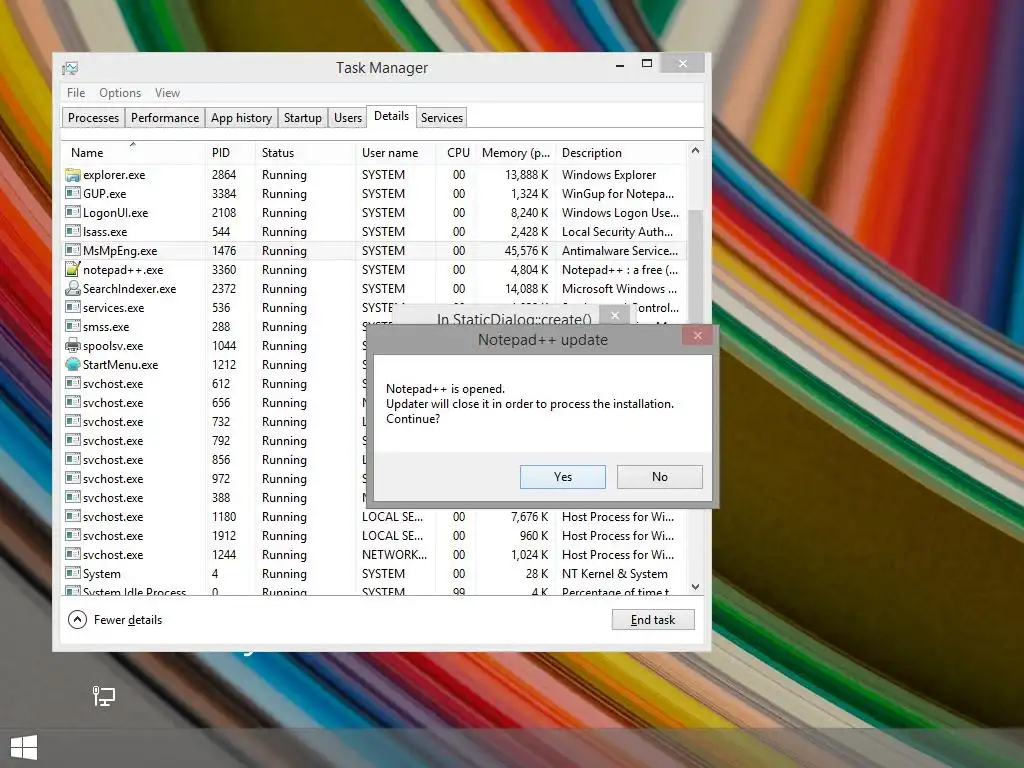Switch to the Performance tab
The height and width of the screenshot is (768, 1024).
tap(165, 118)
